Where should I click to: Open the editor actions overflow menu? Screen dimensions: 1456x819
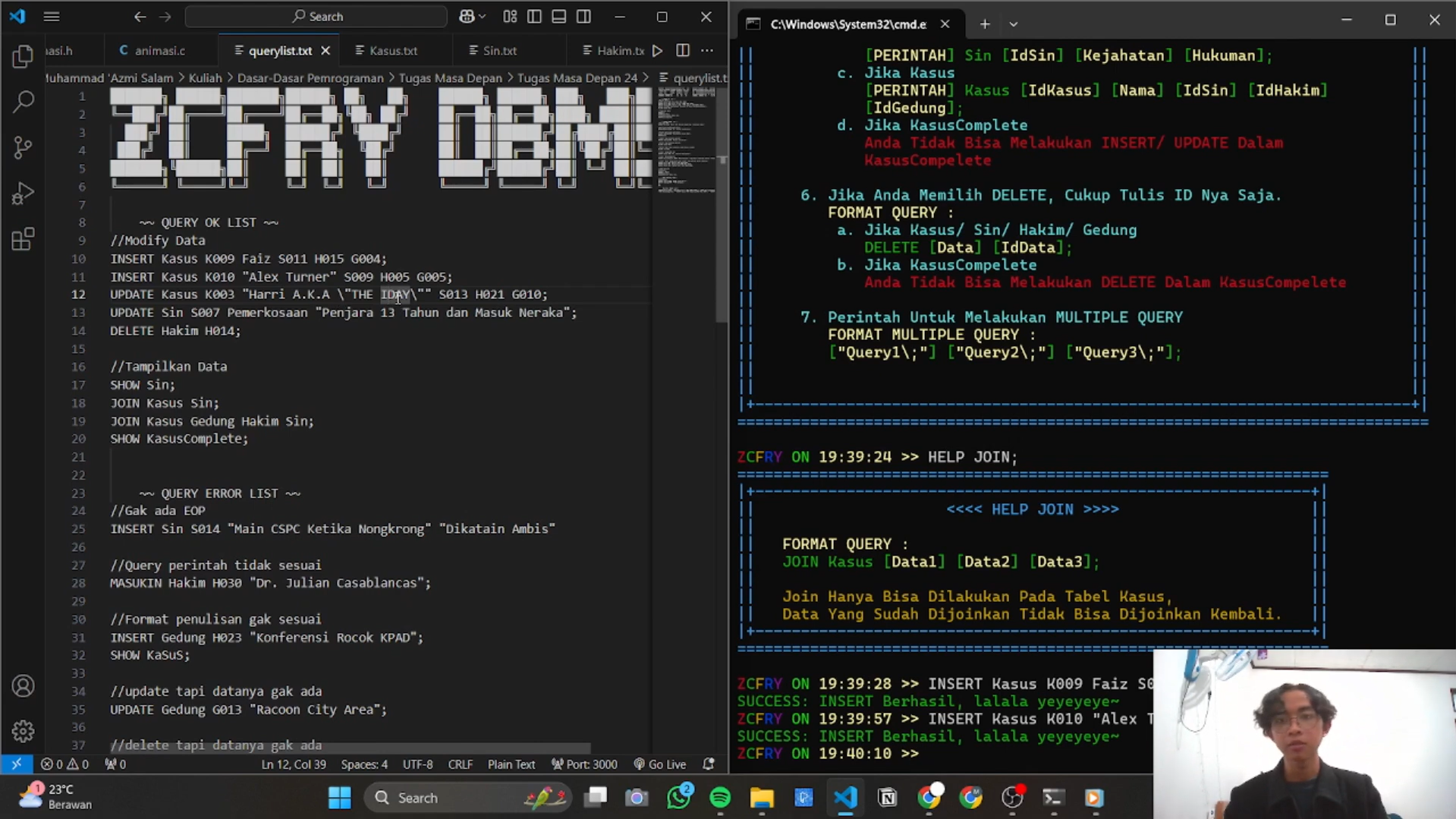click(706, 50)
